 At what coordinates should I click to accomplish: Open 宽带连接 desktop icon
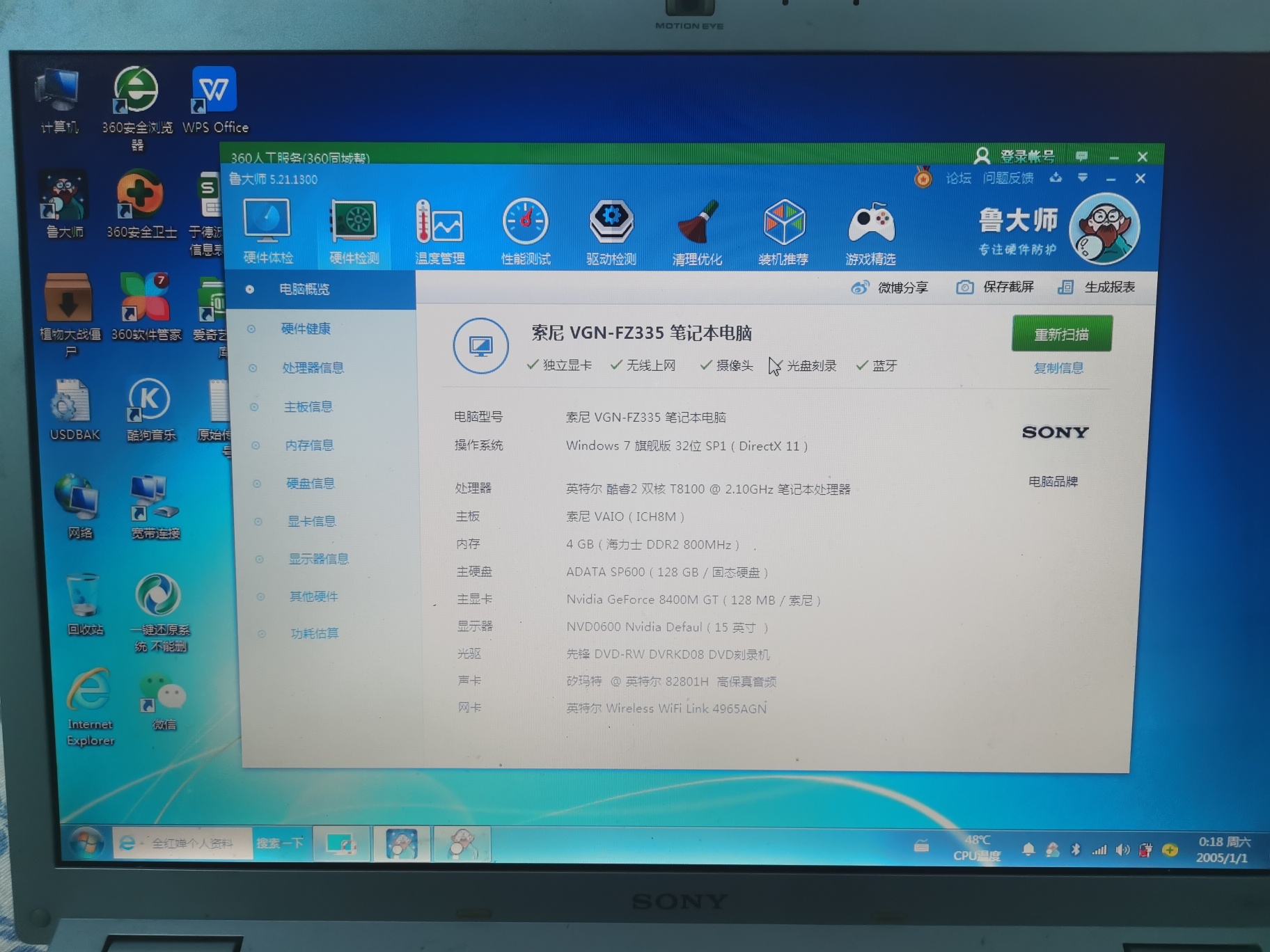(x=155, y=507)
